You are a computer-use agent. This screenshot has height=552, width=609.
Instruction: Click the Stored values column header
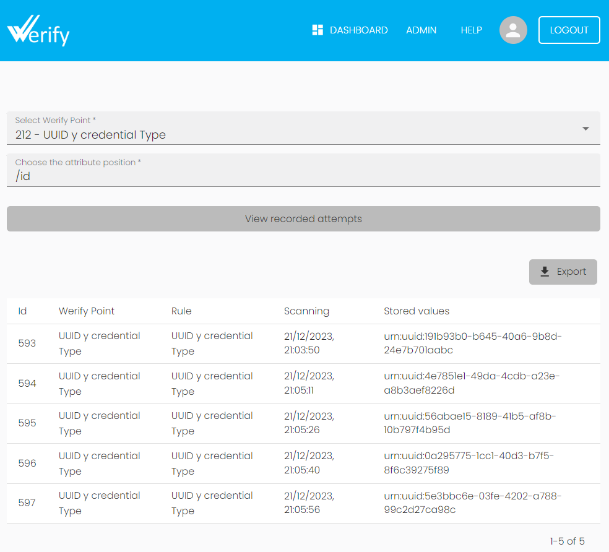416,311
